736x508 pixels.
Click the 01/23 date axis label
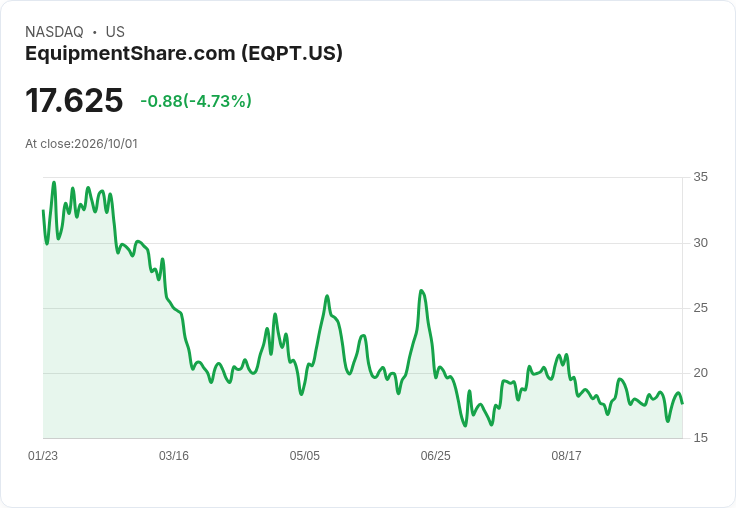coord(43,456)
